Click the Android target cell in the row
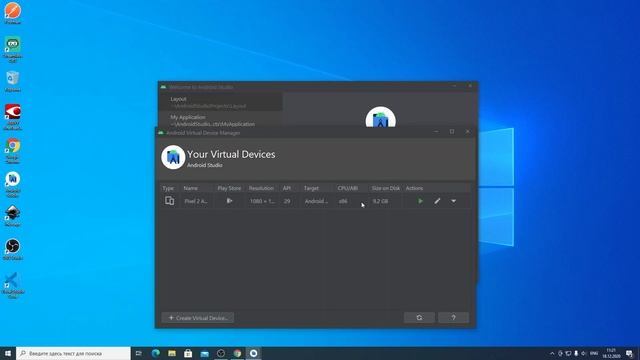Viewport: 640px width, 360px height. click(x=316, y=201)
